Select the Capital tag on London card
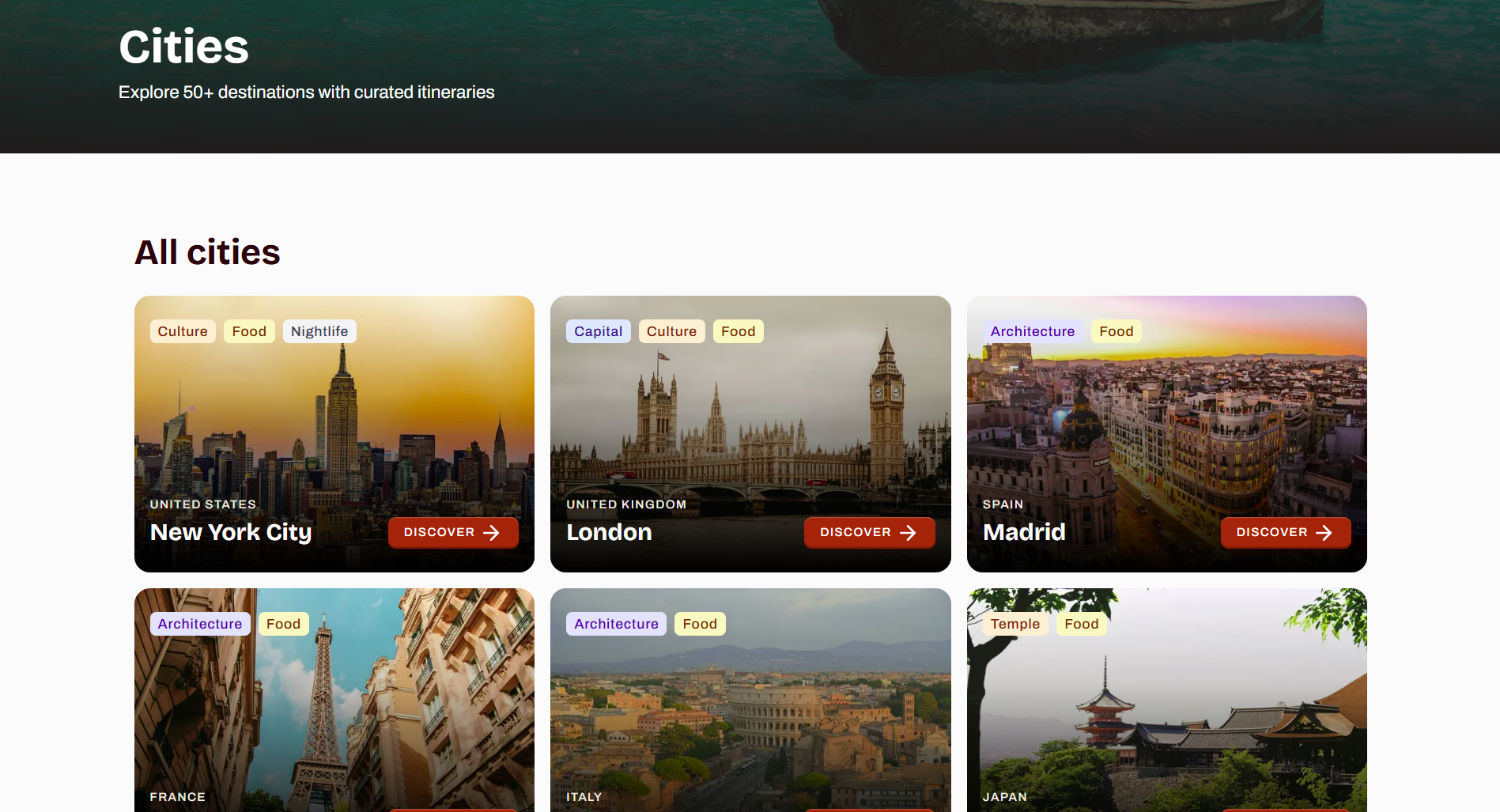The height and width of the screenshot is (812, 1500). (599, 331)
